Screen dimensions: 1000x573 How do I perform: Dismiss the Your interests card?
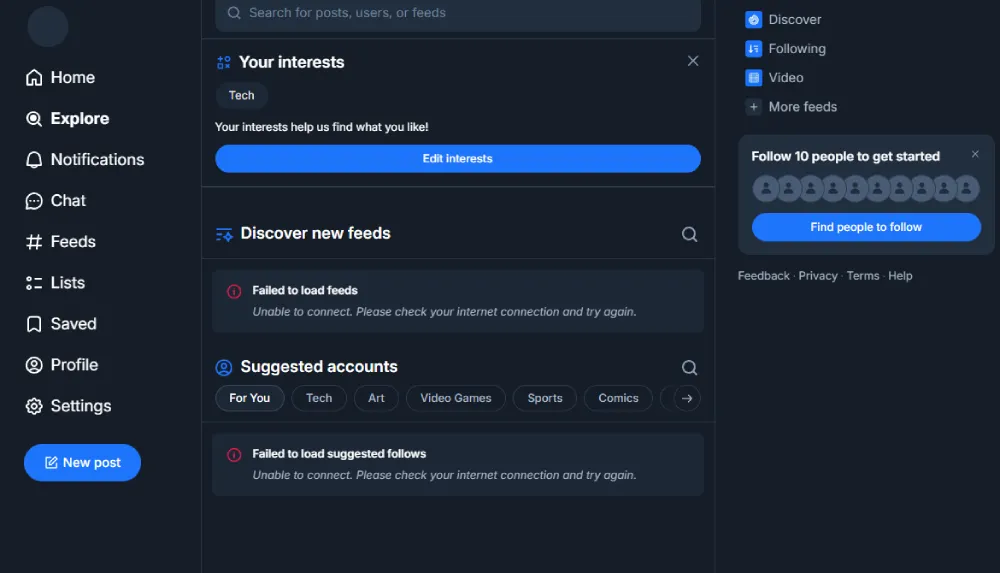(x=693, y=61)
